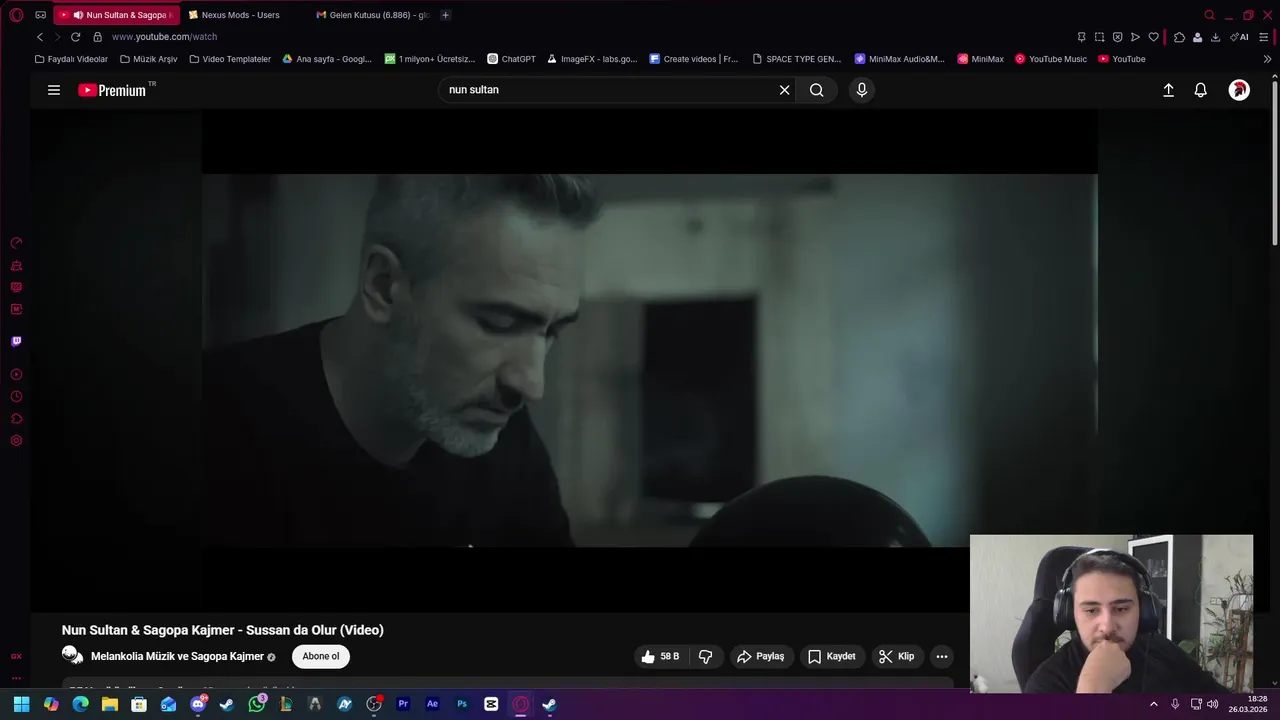Share the video with Paylaş
The width and height of the screenshot is (1280, 720).
tap(760, 657)
